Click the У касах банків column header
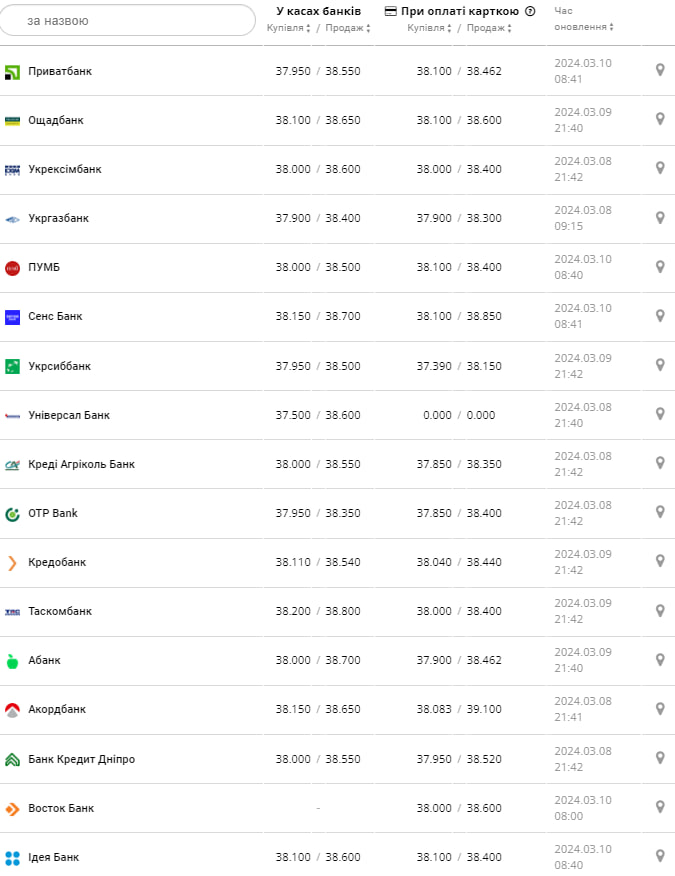Image resolution: width=675 pixels, height=876 pixels. click(x=318, y=11)
